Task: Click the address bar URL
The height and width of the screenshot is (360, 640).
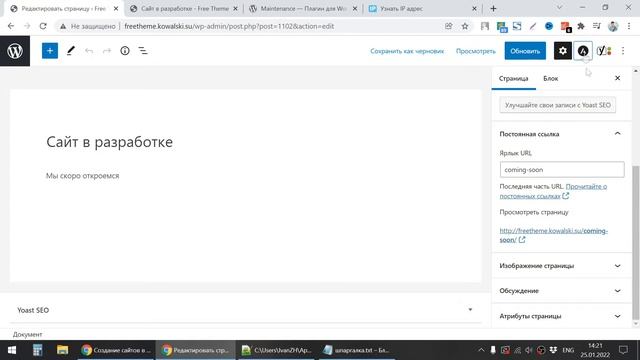Action: point(229,26)
